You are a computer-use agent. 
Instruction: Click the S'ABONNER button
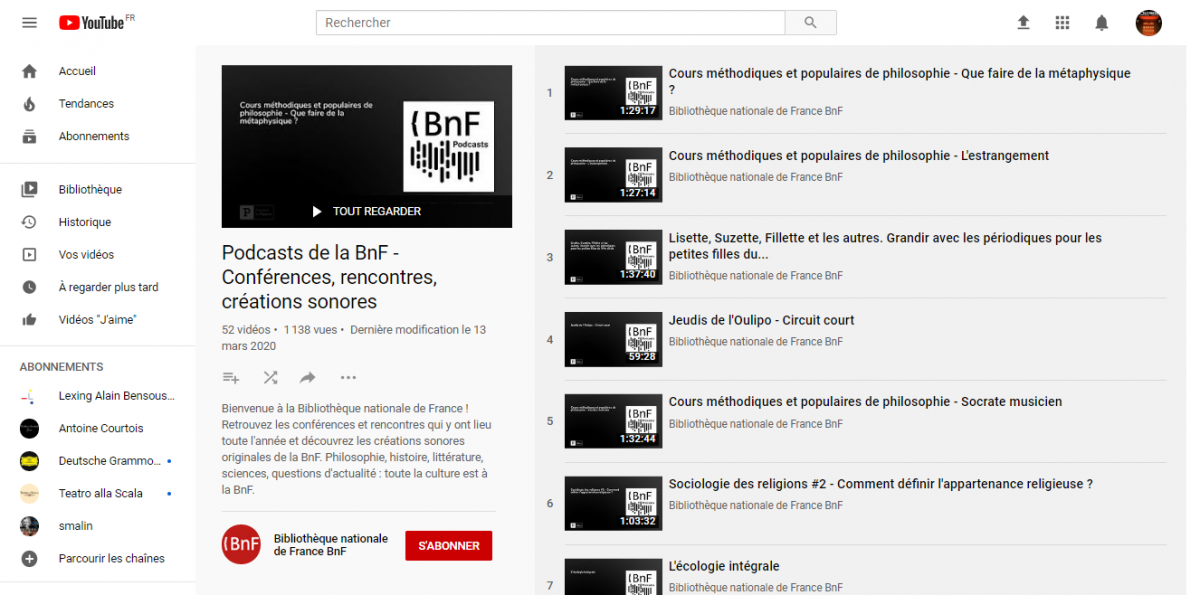[448, 546]
